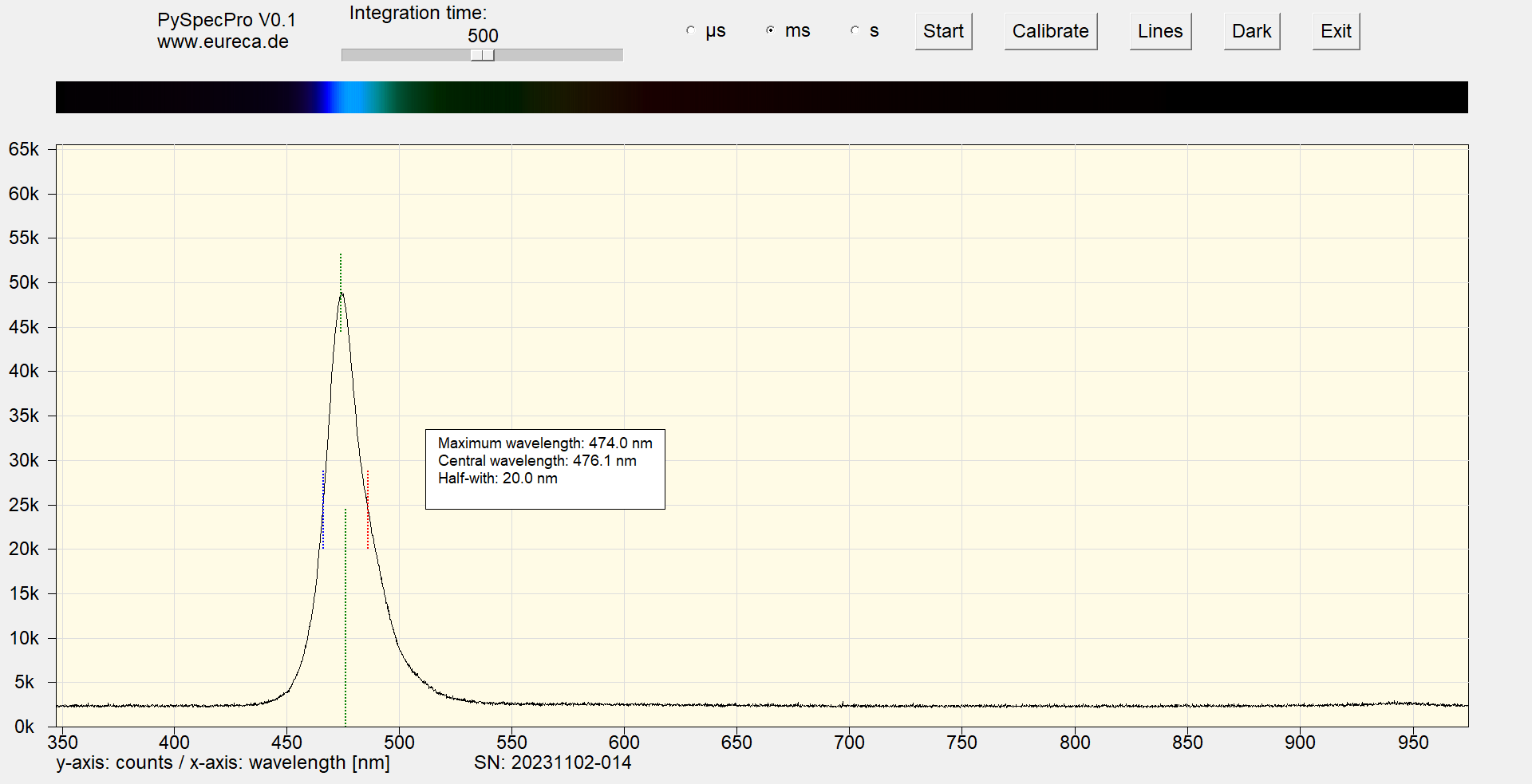Click the integration time value 500
Viewport: 1532px width, 784px height.
point(483,36)
